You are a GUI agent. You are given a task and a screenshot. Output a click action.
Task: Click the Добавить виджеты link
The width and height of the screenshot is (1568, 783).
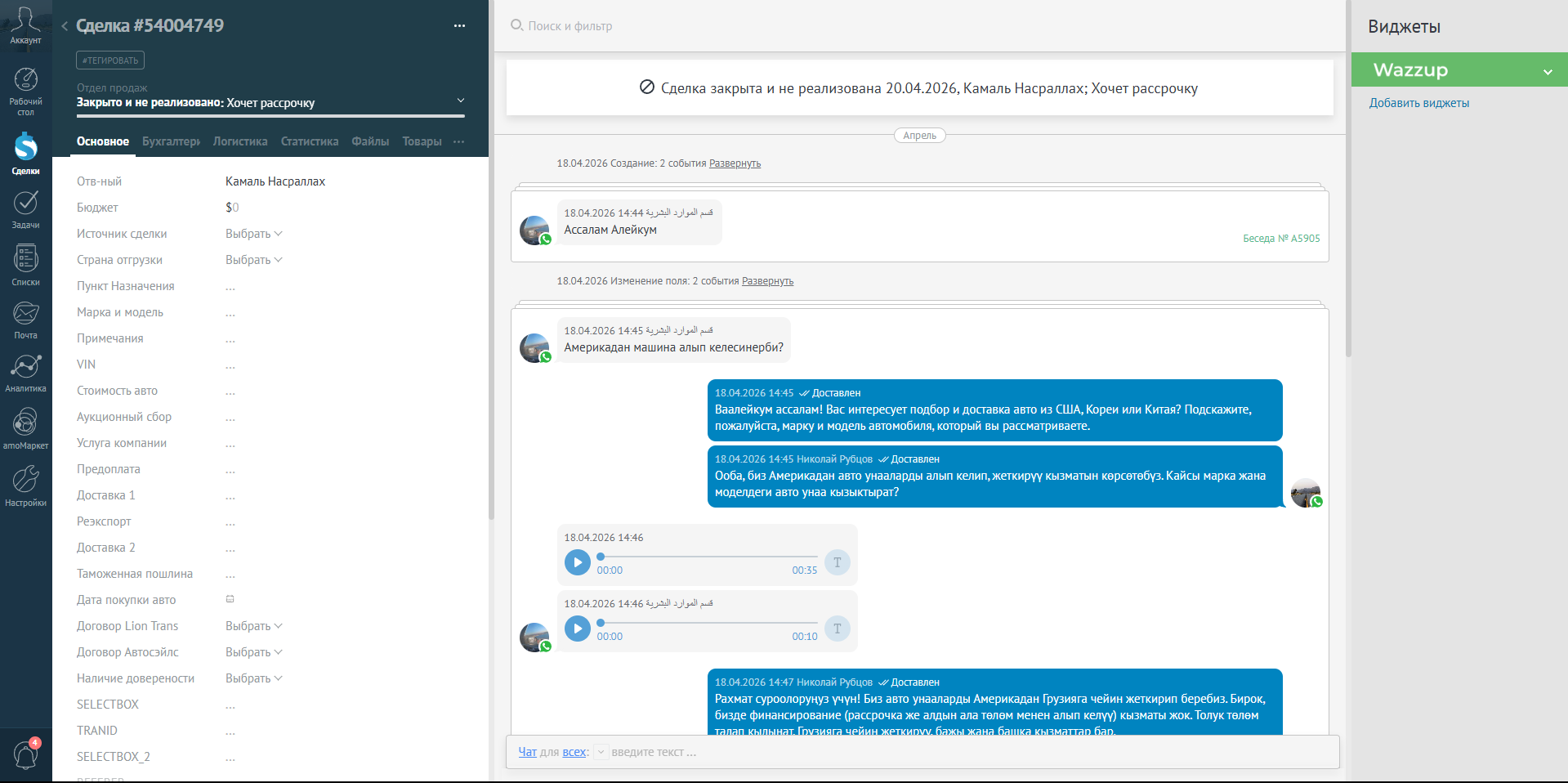pos(1419,103)
